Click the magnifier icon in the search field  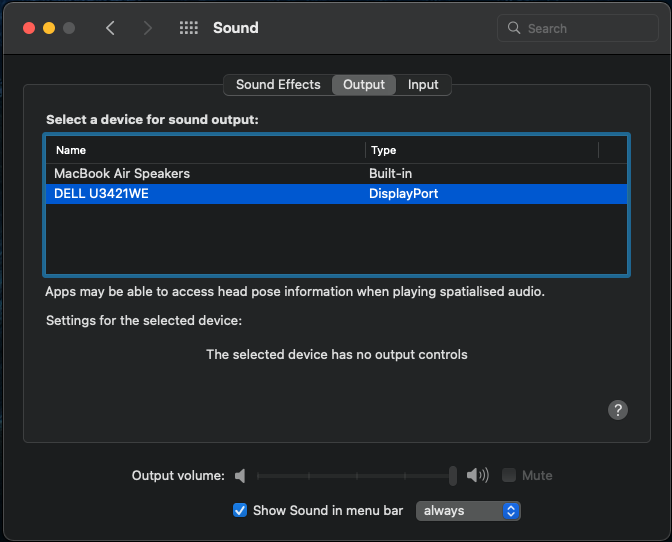[514, 28]
